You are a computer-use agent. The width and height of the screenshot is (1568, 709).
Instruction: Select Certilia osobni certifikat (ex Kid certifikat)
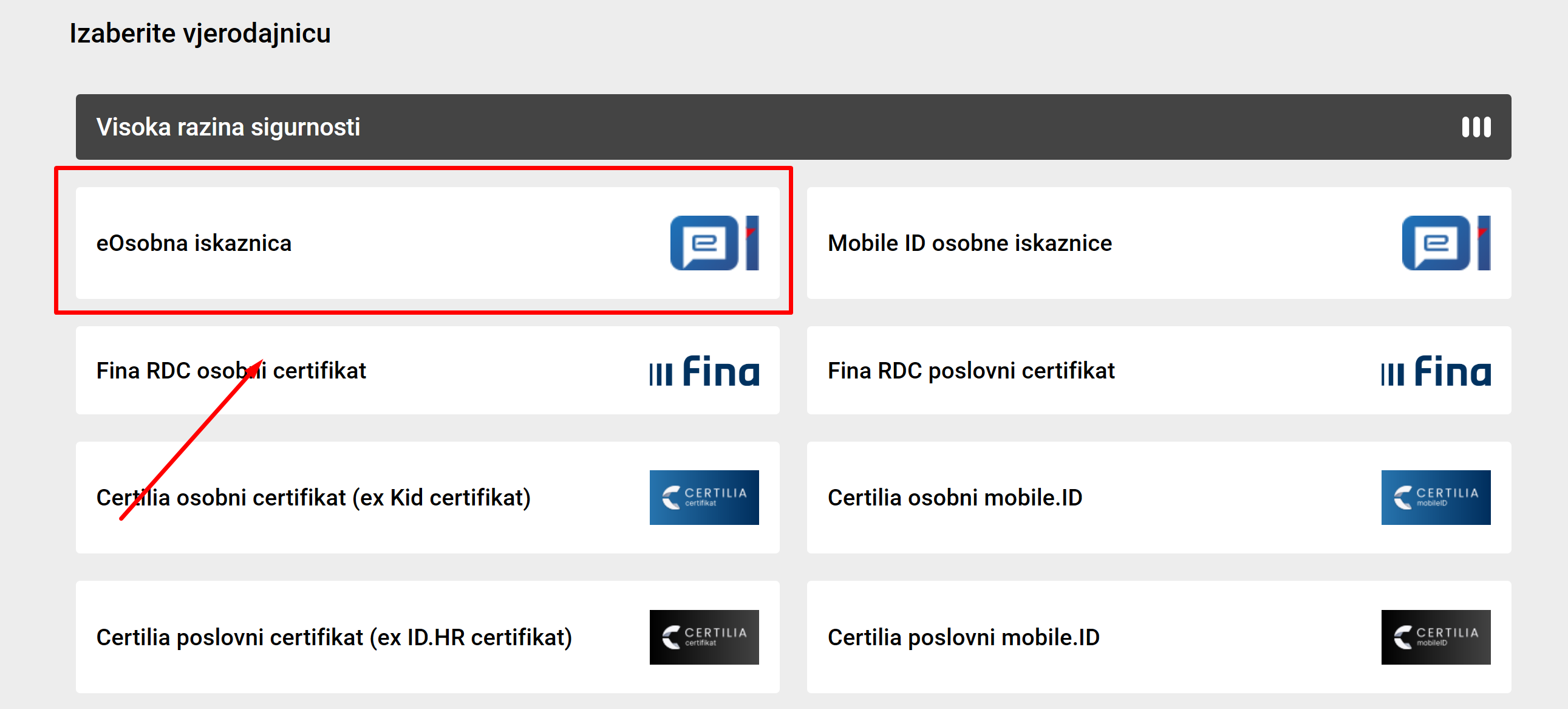426,497
